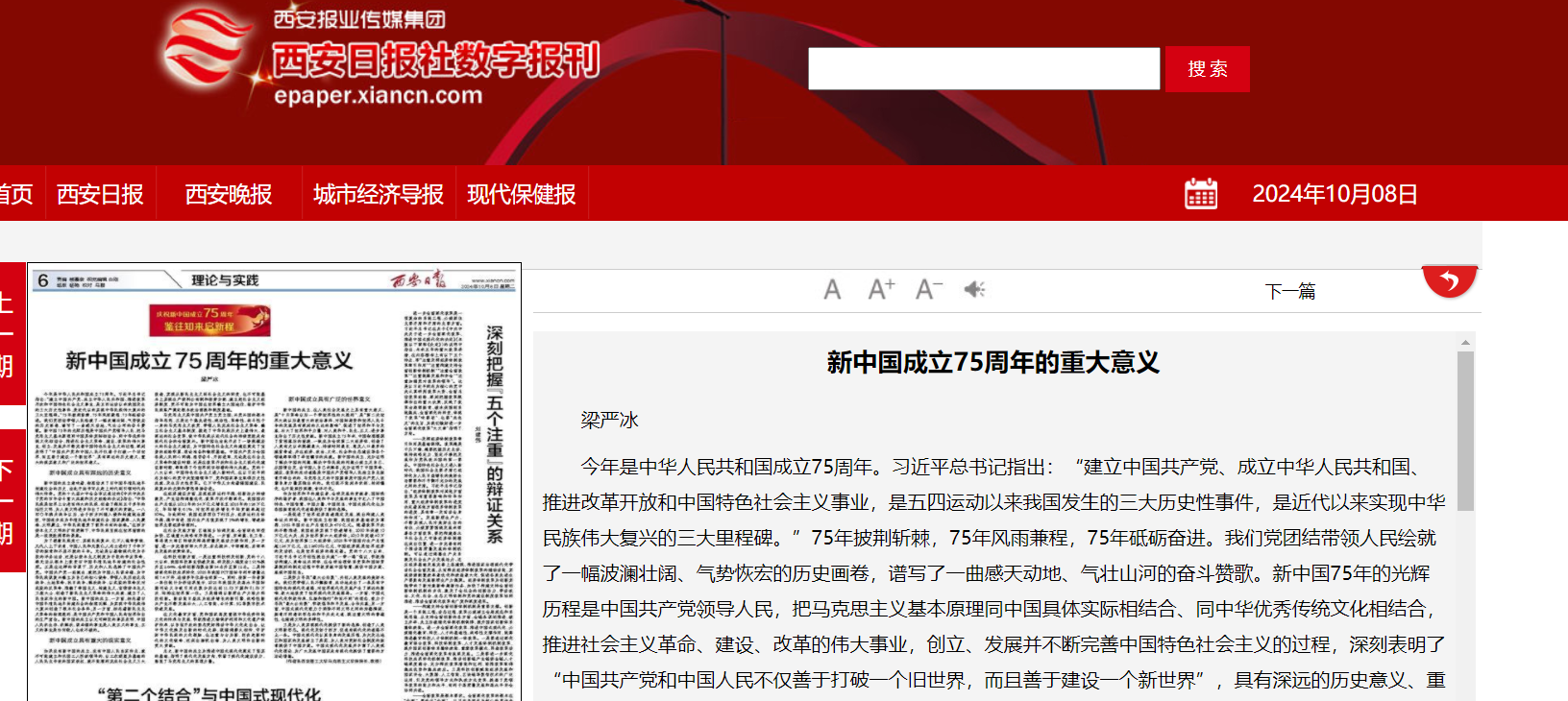This screenshot has height=701, width=1568.
Task: Go to previous issue 上一期
Action: click(x=8, y=333)
